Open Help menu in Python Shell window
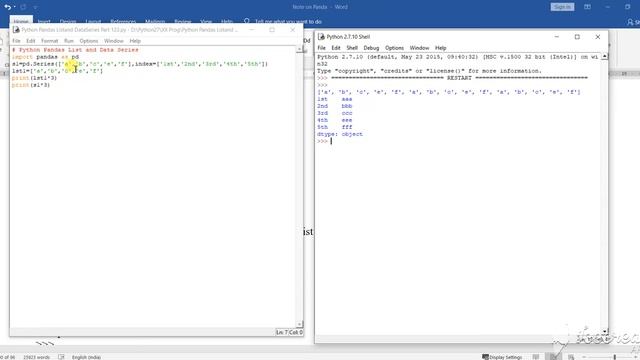Viewport: 640px width, 360px height. (440, 48)
